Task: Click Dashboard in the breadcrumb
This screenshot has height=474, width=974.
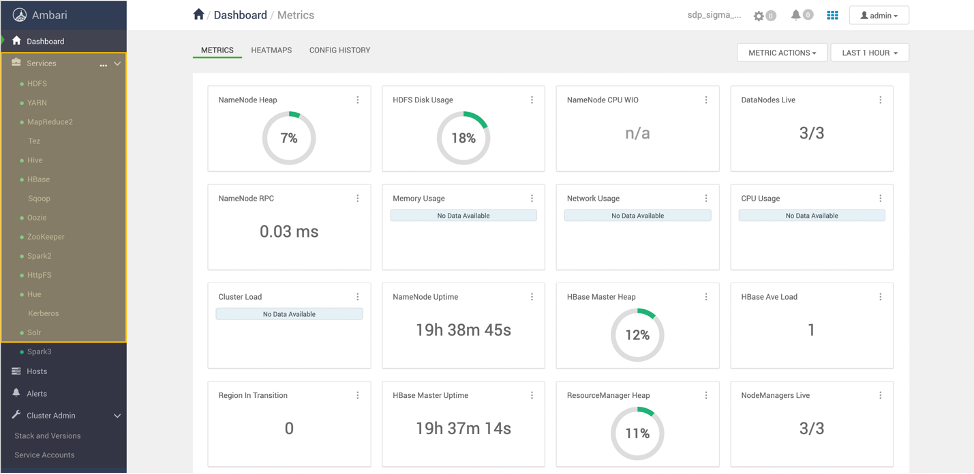Action: click(240, 15)
